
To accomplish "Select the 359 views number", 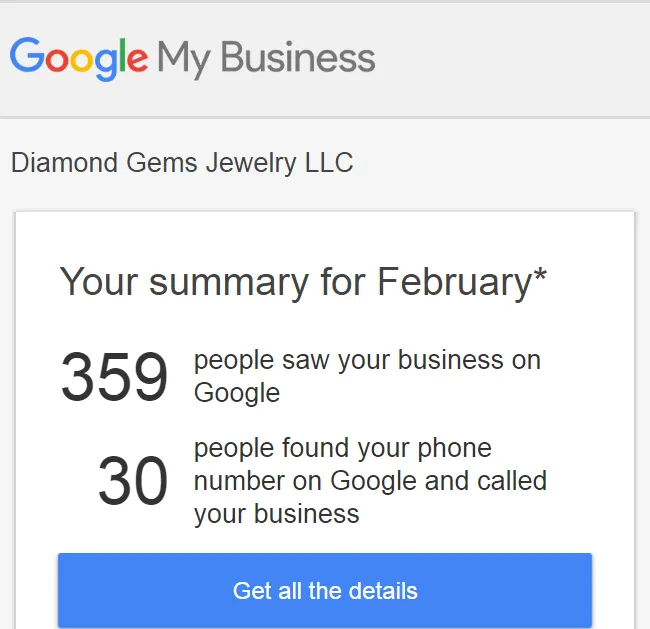I will 114,376.
